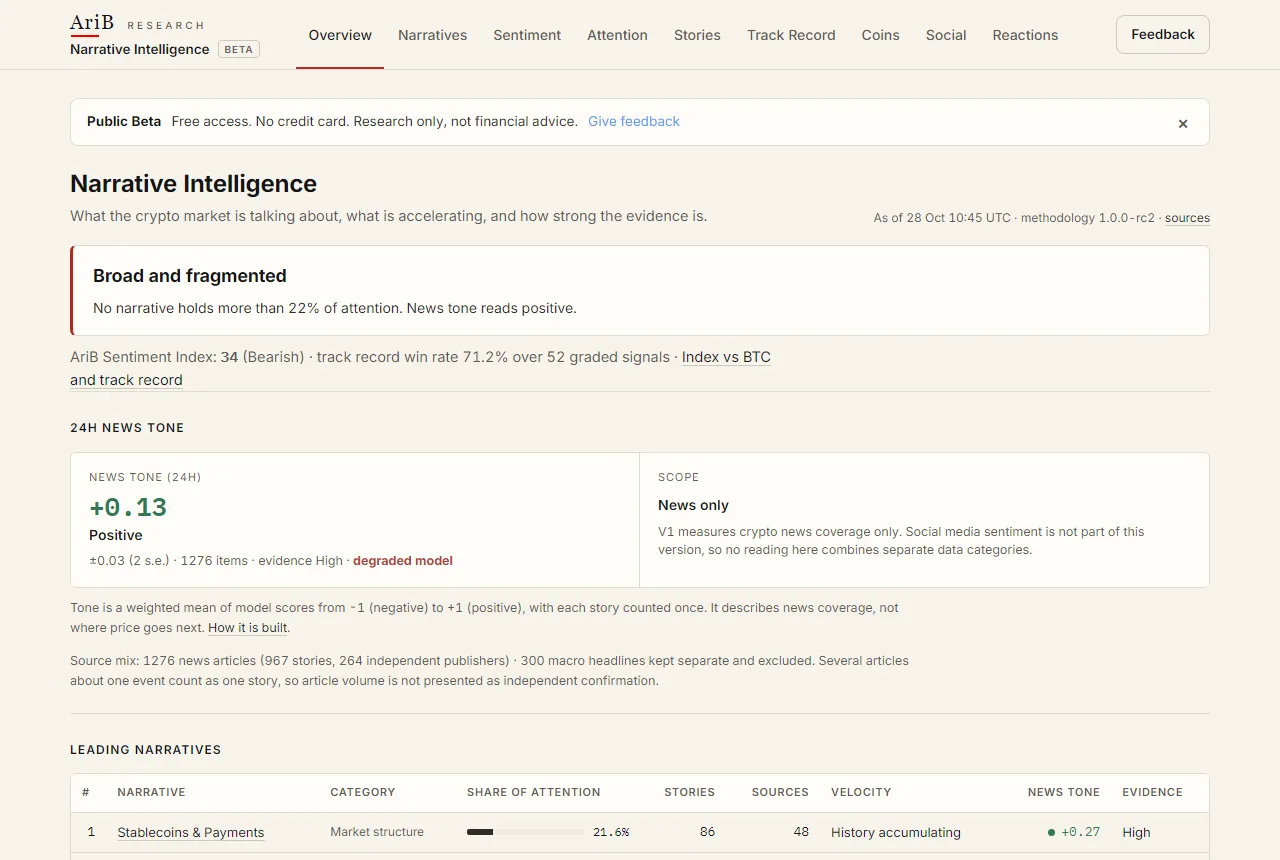Switch to the Narratives tab
Screen dimensions: 1280x860
coord(432,35)
